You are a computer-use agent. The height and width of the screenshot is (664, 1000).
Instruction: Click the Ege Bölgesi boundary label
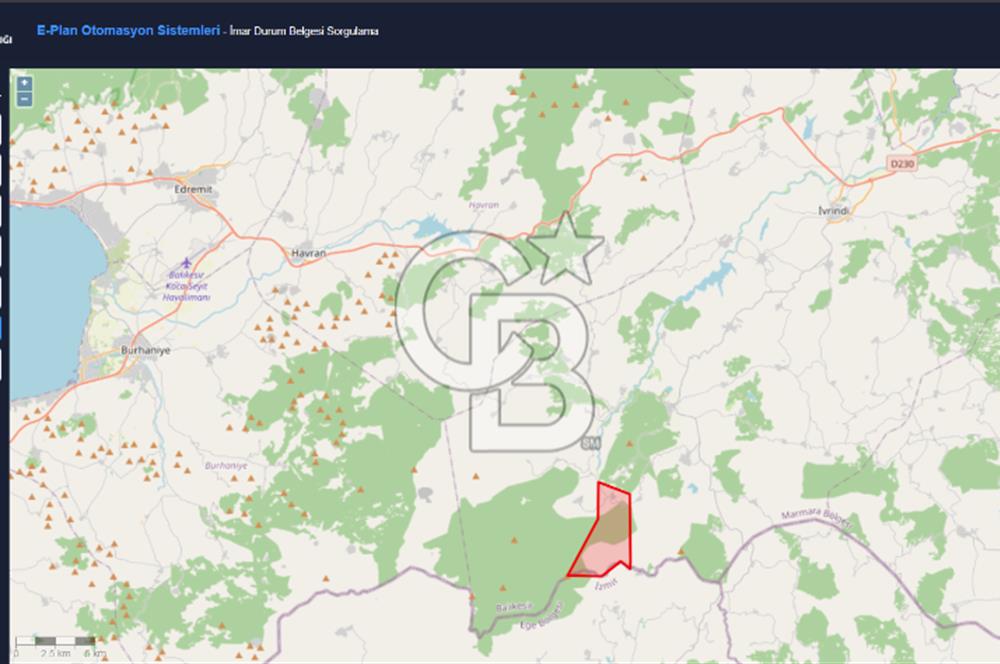tap(543, 617)
